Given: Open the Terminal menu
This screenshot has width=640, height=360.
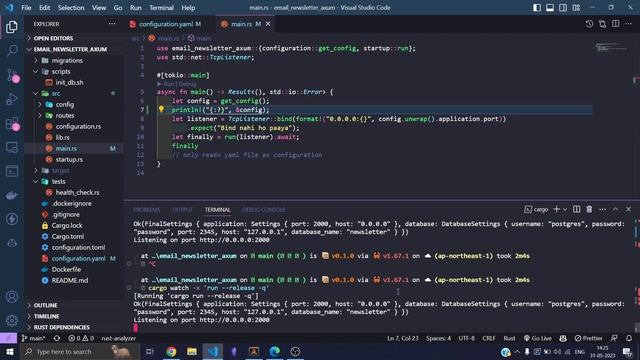Looking at the screenshot, I should 161,8.
